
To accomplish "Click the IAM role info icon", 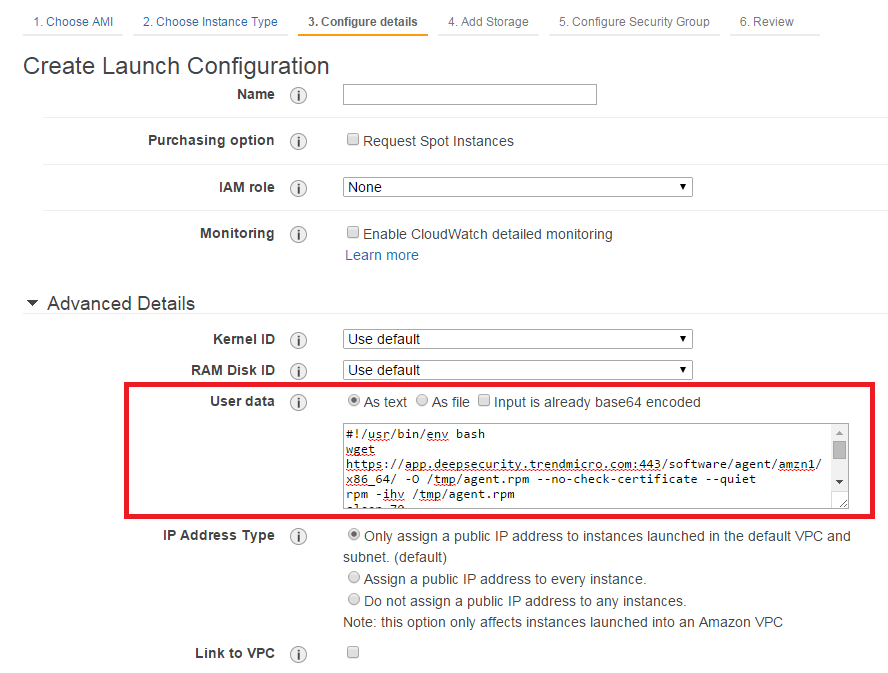I will pyautogui.click(x=298, y=187).
